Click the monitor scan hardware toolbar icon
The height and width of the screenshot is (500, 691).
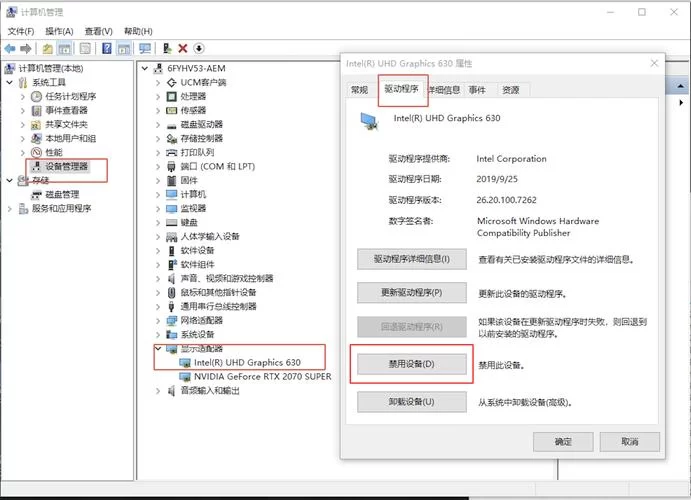coord(145,48)
